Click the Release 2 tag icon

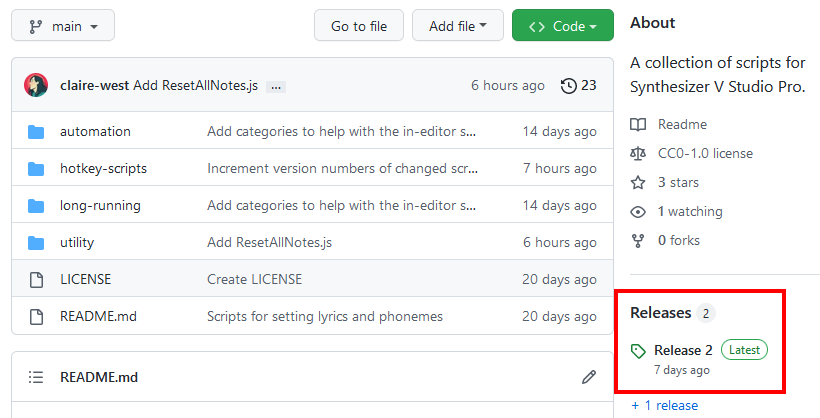639,351
